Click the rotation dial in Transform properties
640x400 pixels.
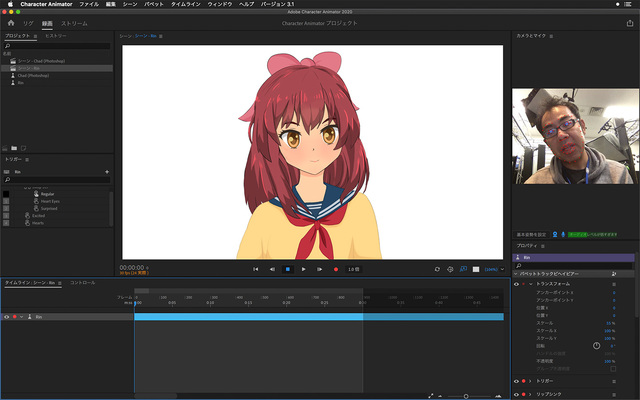pyautogui.click(x=597, y=346)
